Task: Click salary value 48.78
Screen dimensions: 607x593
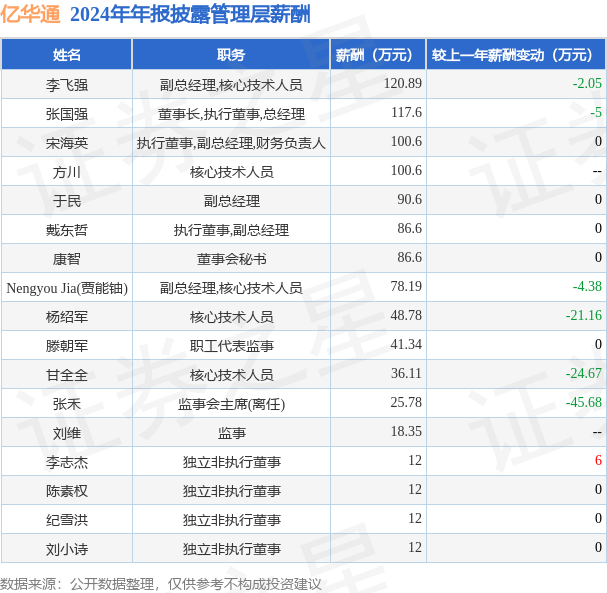Action: click(x=406, y=315)
